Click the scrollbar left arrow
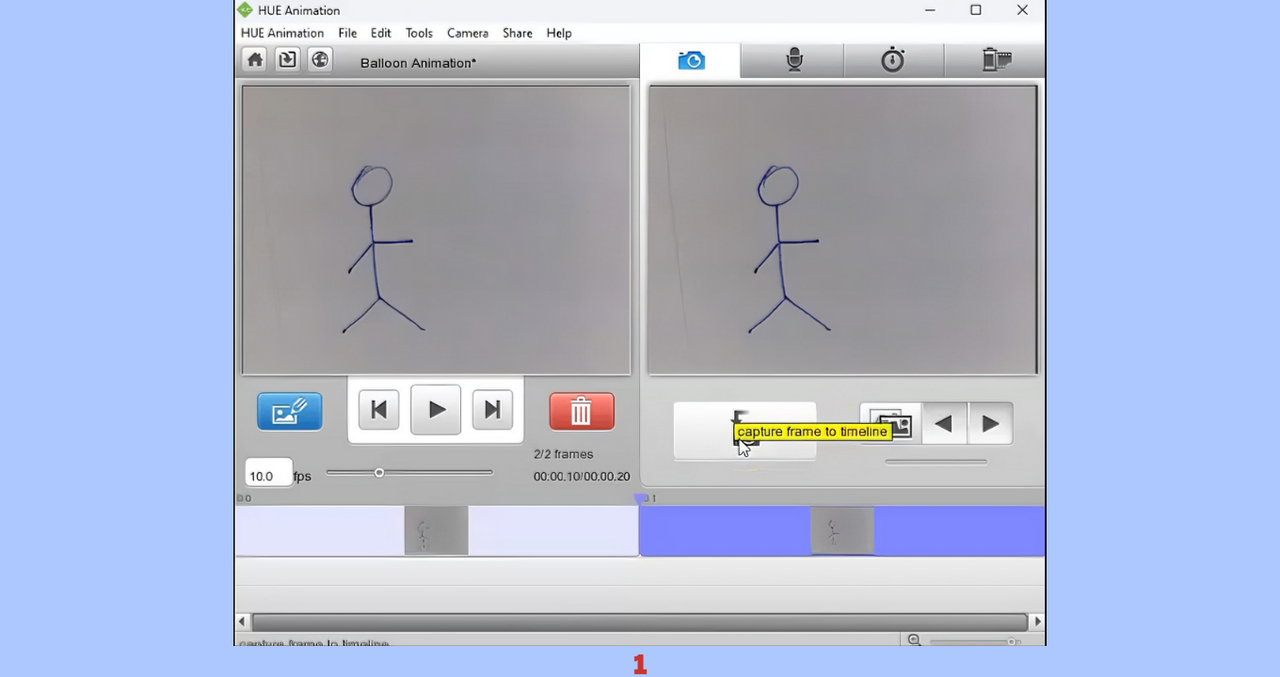This screenshot has height=677, width=1280. (x=242, y=621)
